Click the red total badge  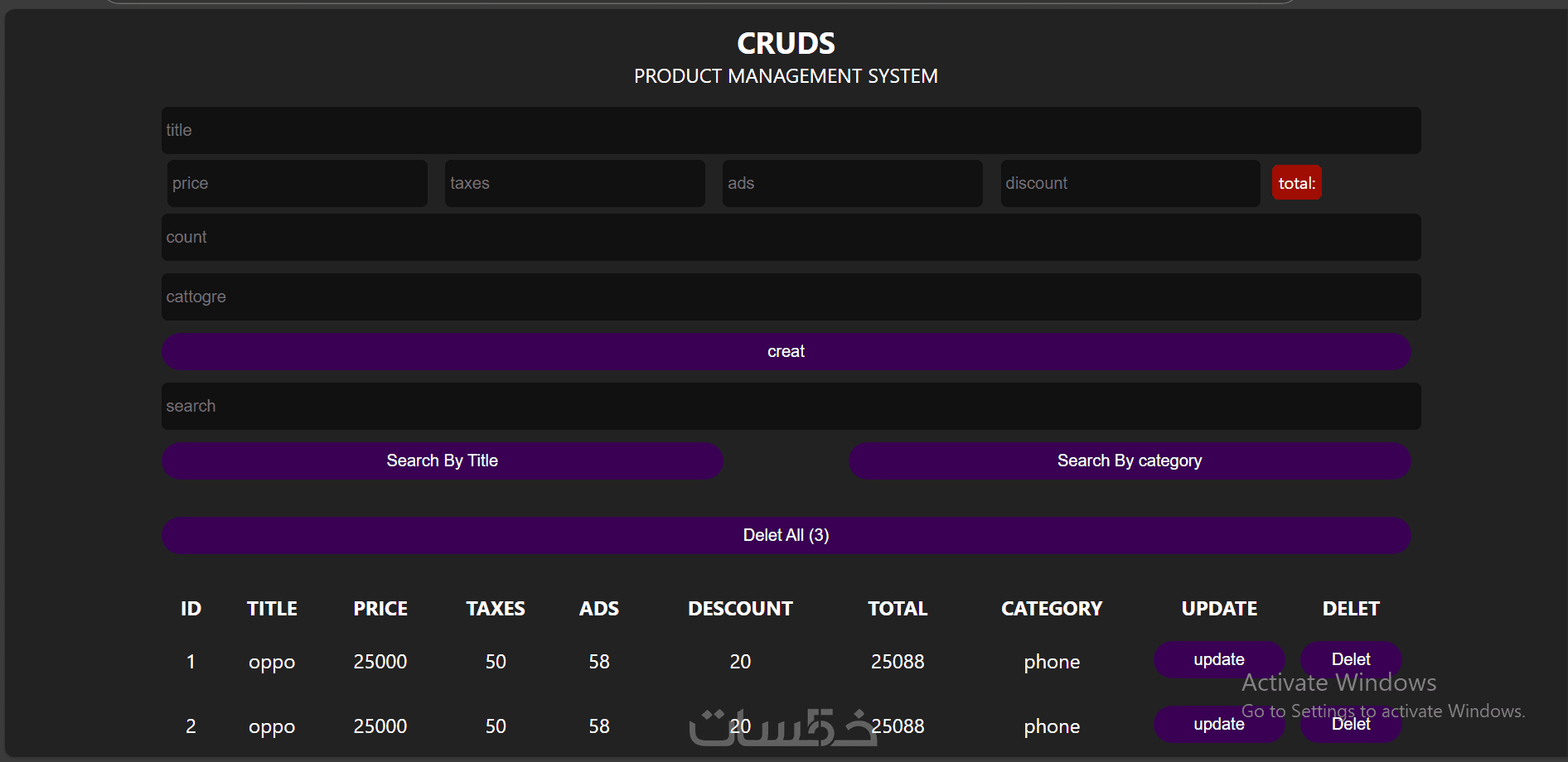click(1296, 183)
